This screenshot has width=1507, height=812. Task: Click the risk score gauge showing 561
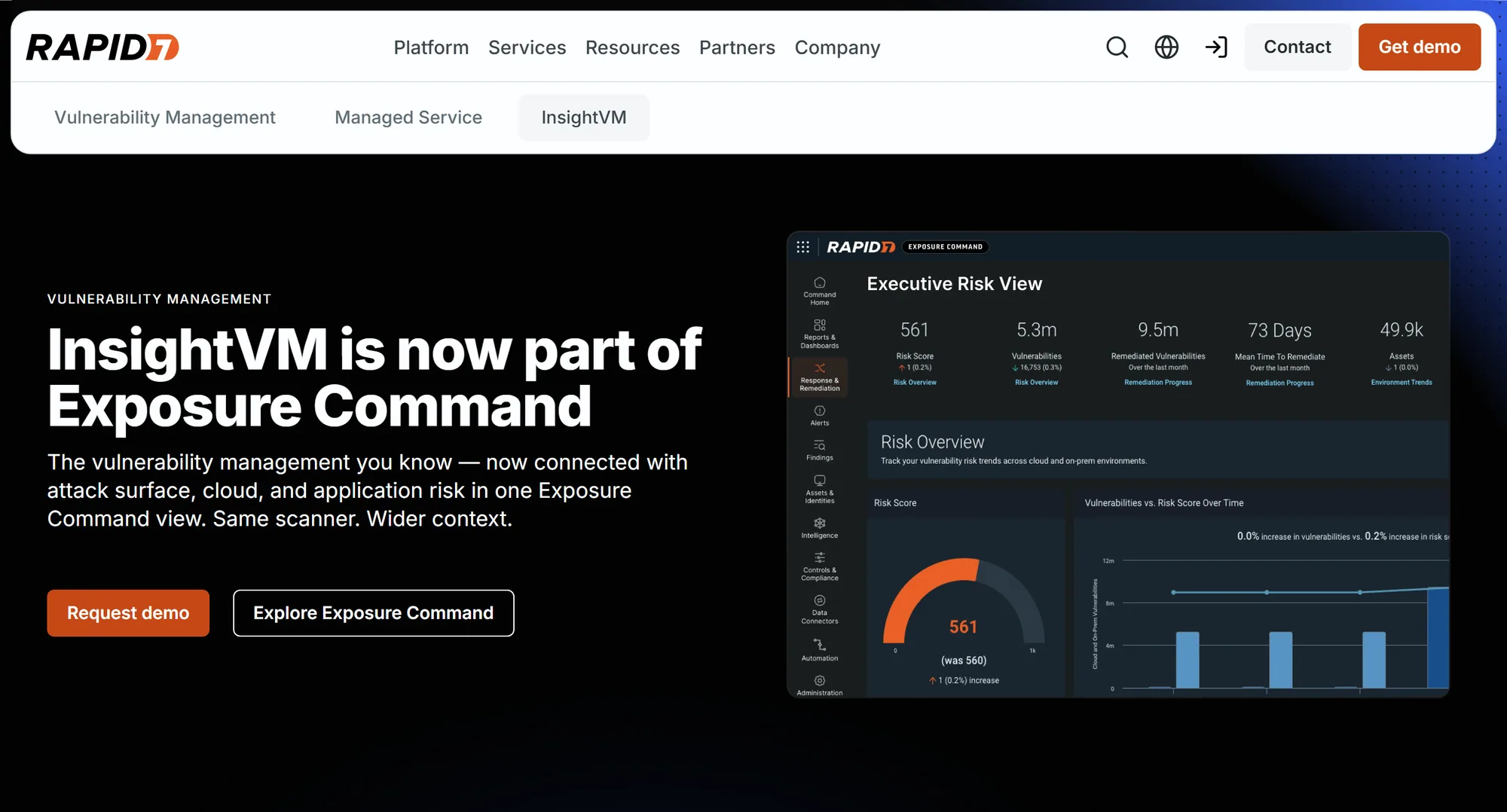tap(964, 603)
